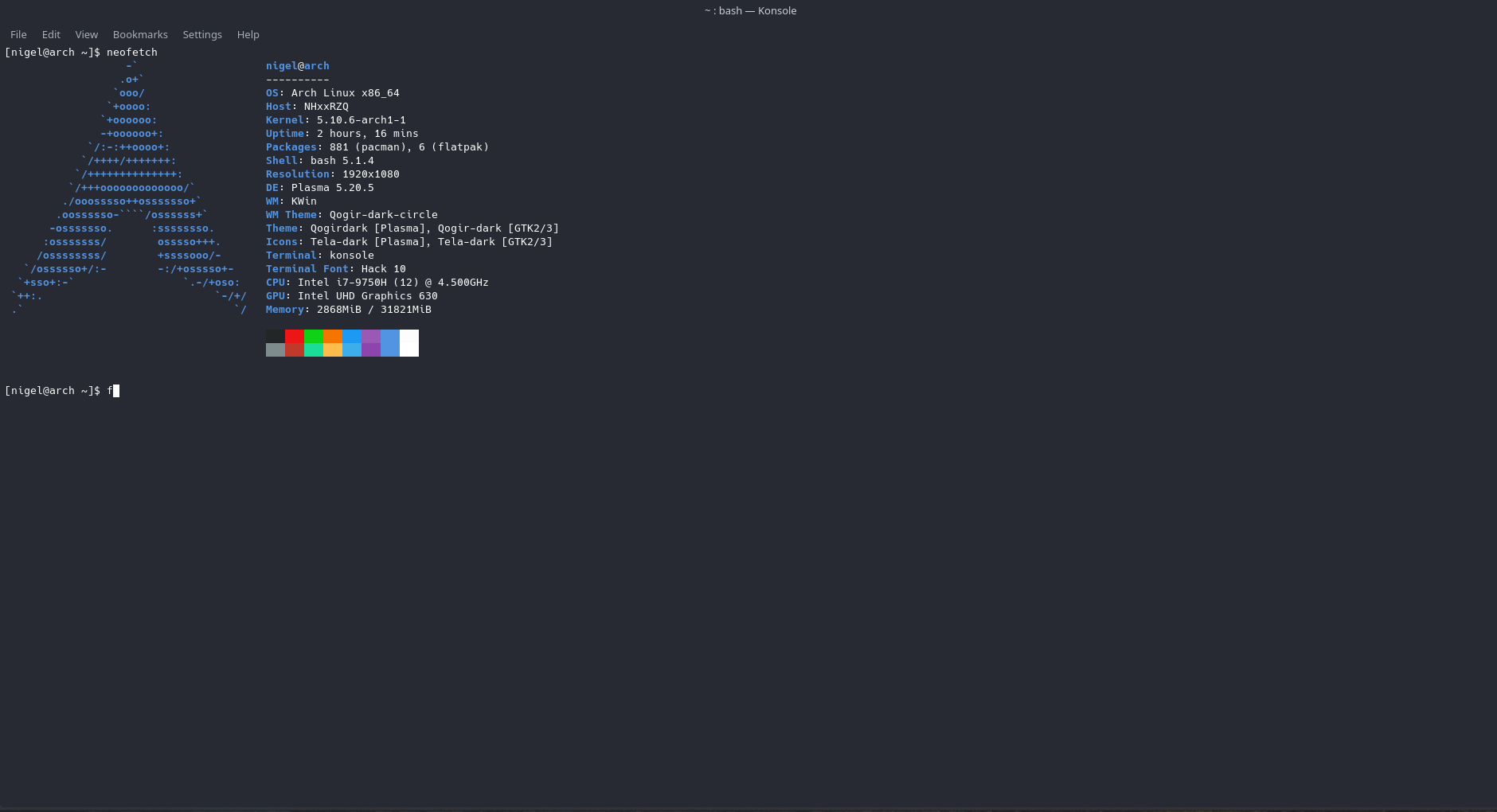1497x812 pixels.
Task: Click the 'Terminal Font: Hack 10' line
Action: 336,269
